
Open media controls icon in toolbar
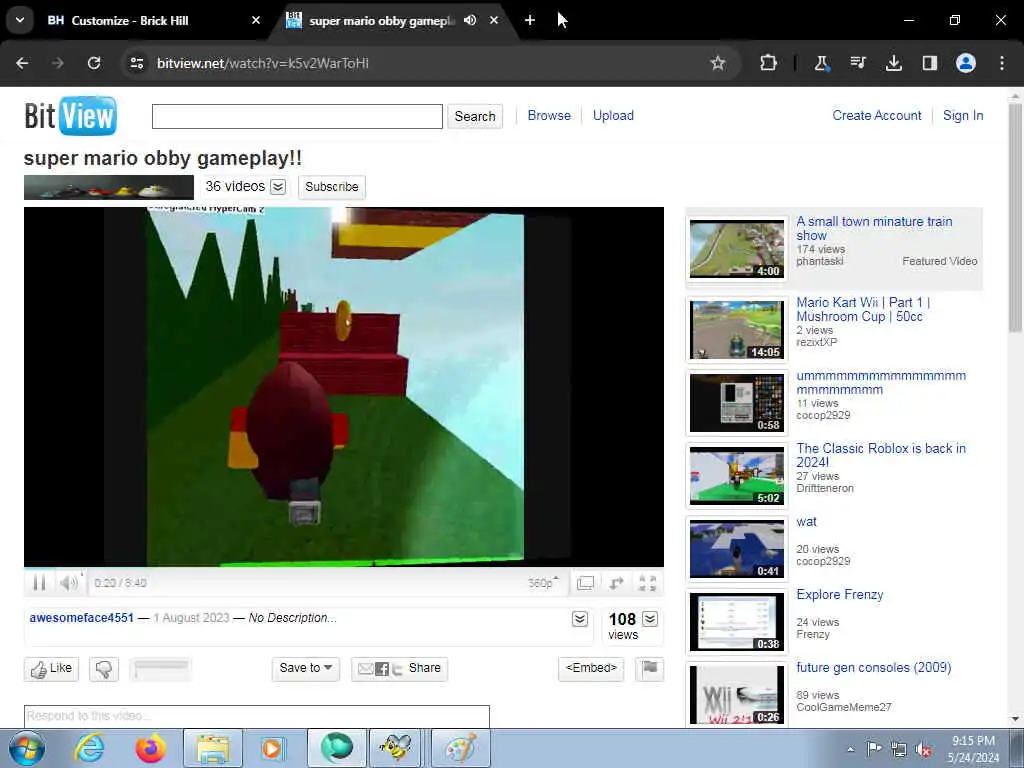click(x=857, y=63)
